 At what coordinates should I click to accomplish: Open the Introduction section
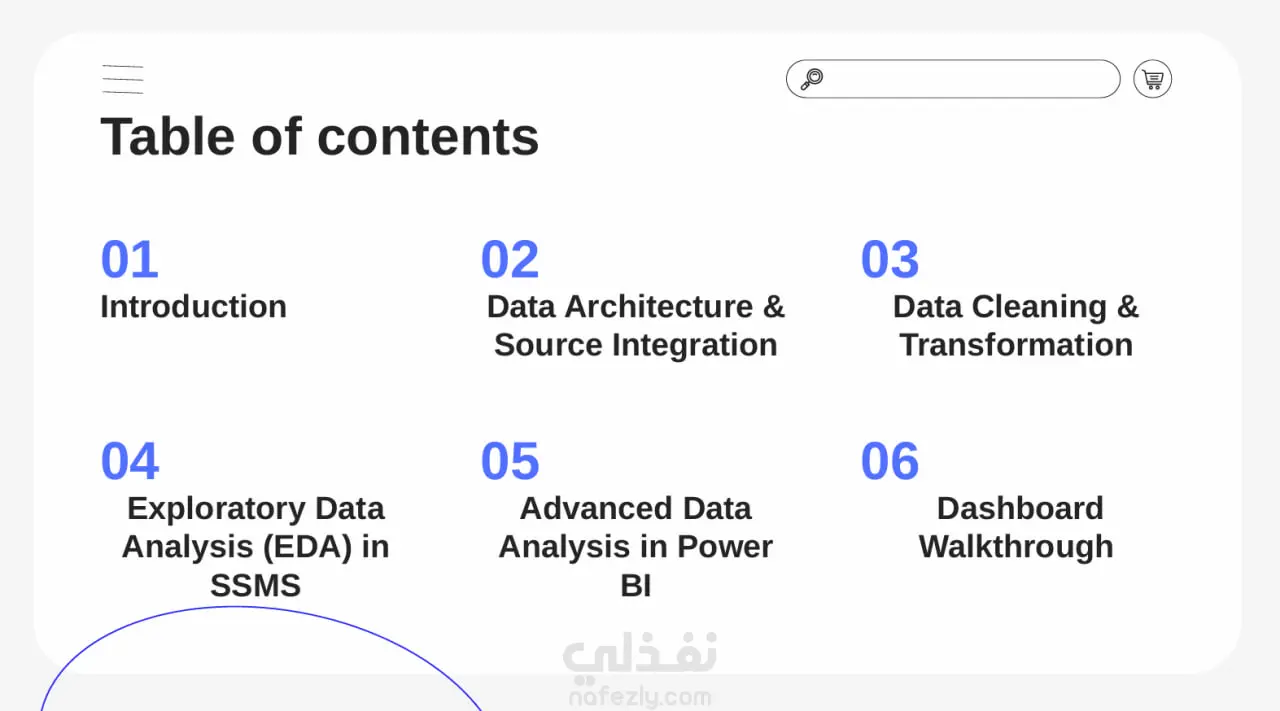193,306
